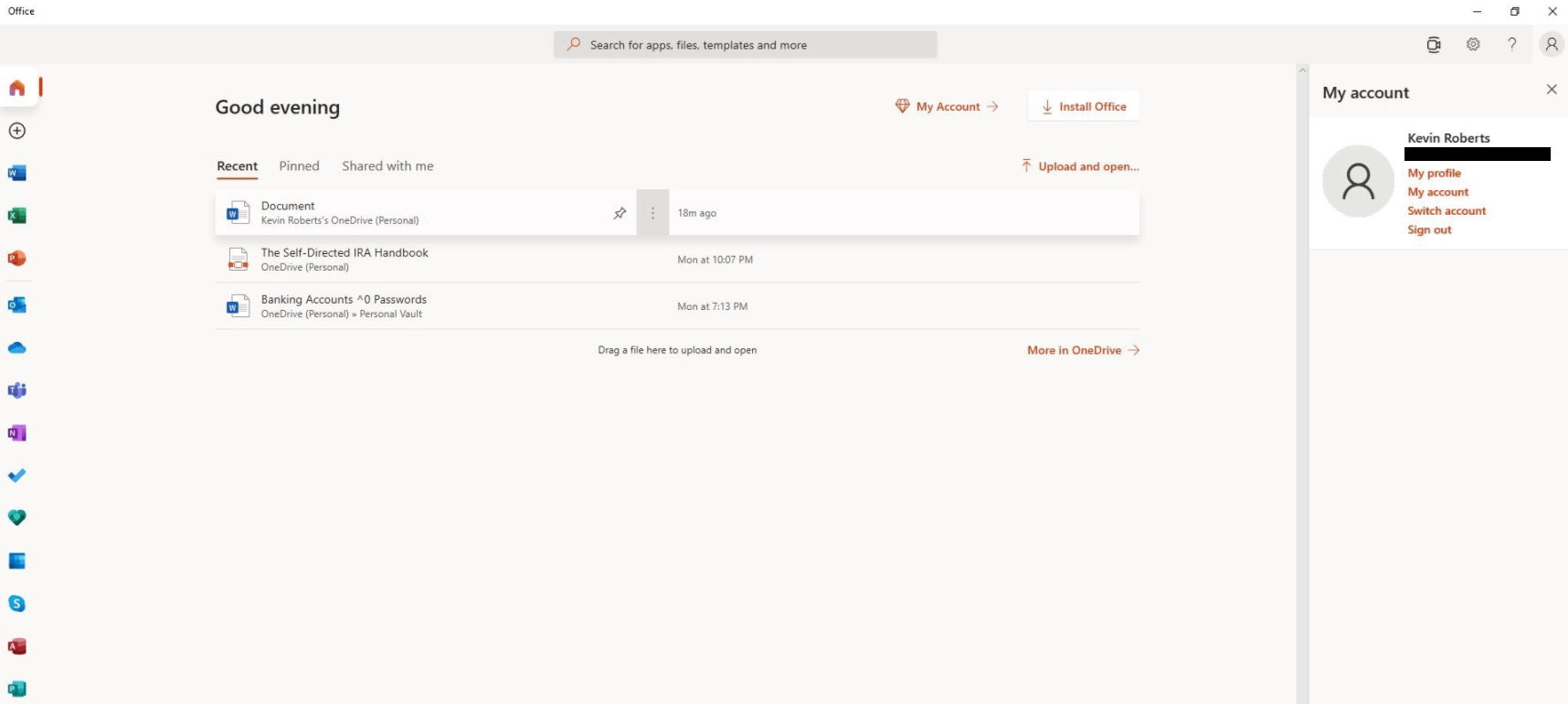Open The Self-Directed IRA Handbook
The image size is (1568, 704).
point(344,252)
